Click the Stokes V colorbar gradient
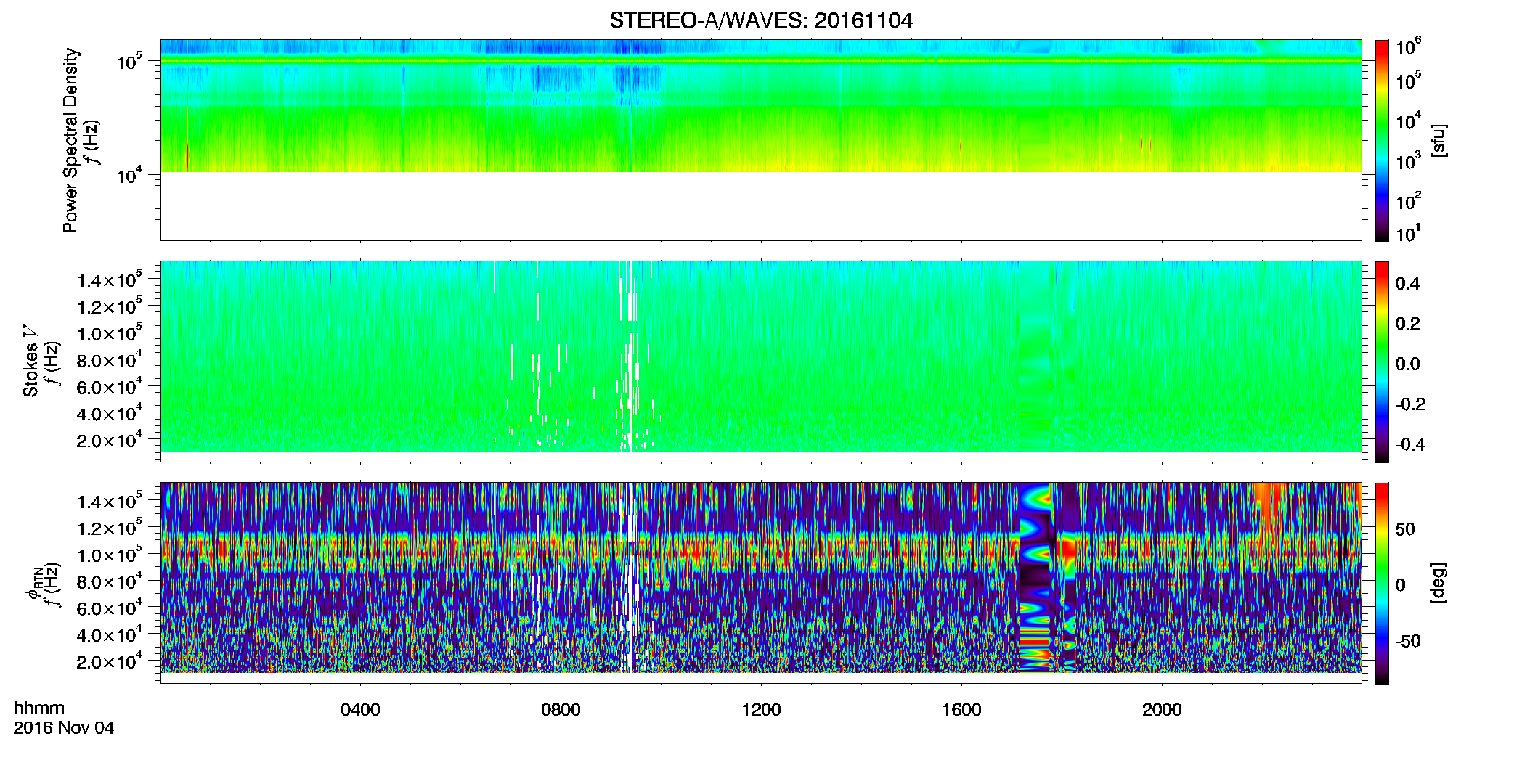The image size is (1522, 784). pos(1382,362)
